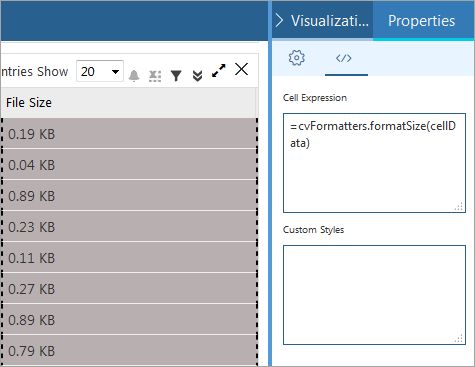
Task: Select the 0.19 KB cell
Action: click(x=129, y=133)
